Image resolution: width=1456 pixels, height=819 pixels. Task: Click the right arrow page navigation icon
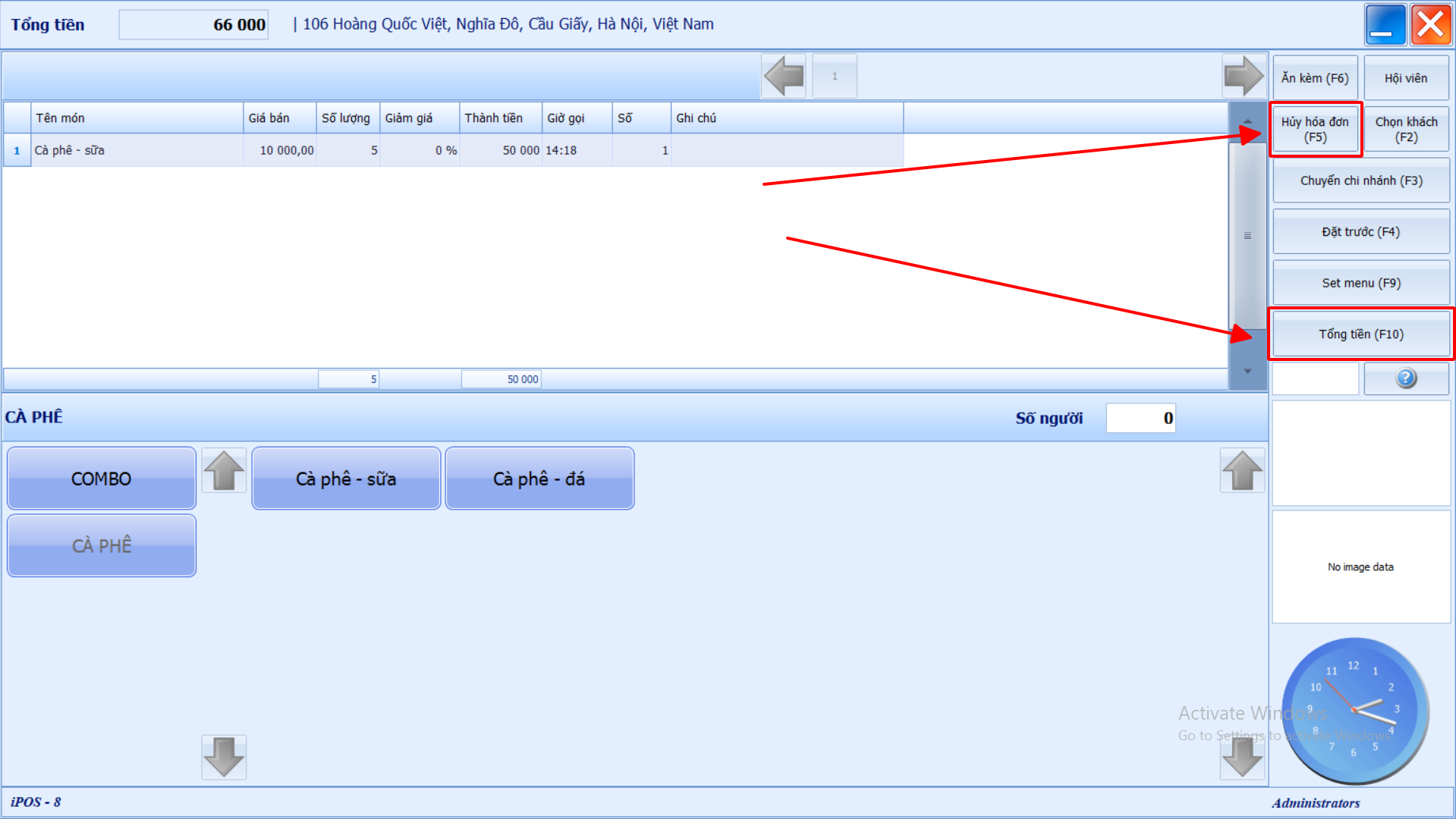pyautogui.click(x=1244, y=77)
